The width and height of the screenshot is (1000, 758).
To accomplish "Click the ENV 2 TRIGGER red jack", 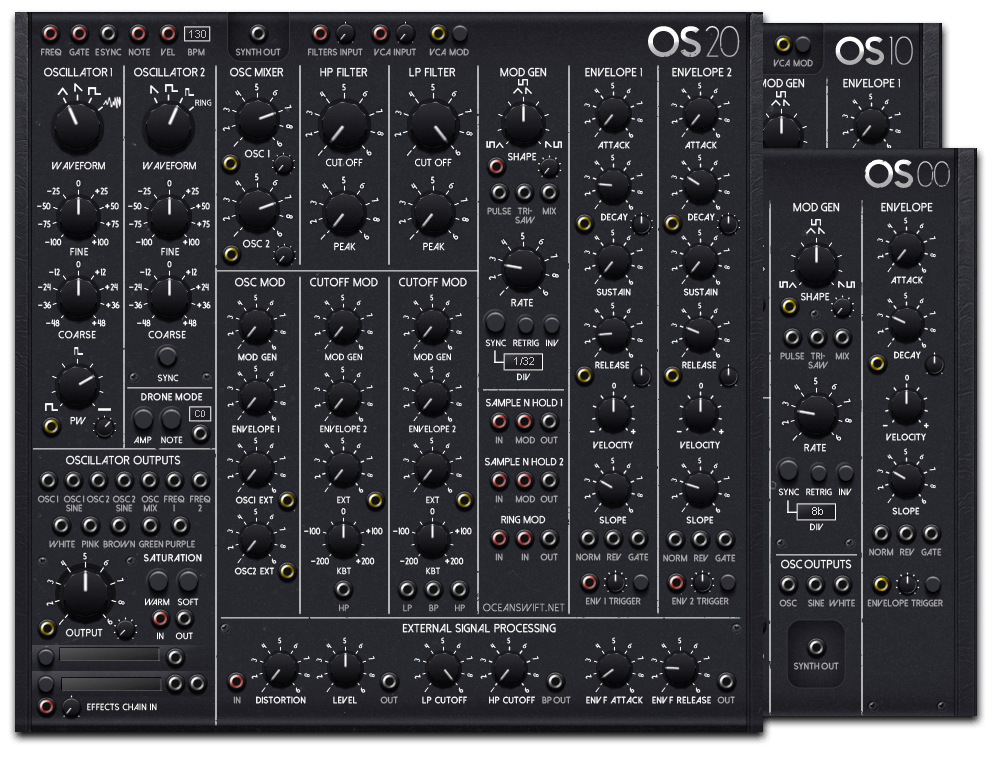I will tap(676, 582).
